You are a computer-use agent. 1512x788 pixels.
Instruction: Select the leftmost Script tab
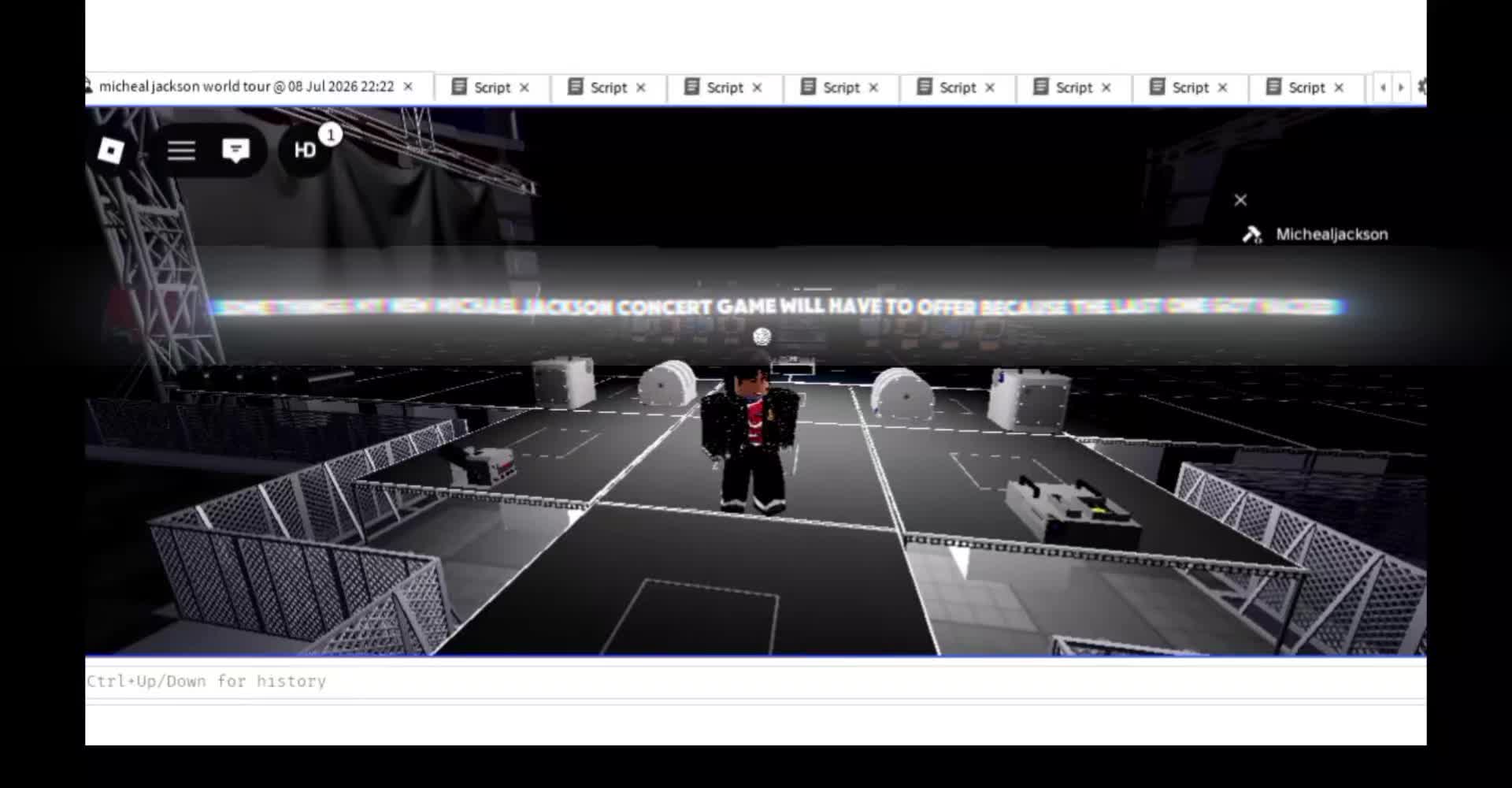pos(491,87)
